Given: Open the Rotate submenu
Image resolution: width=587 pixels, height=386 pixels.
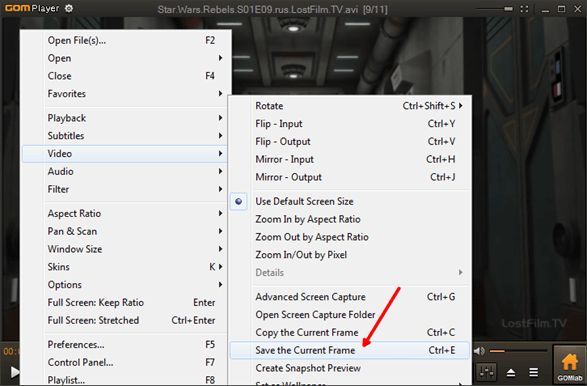Looking at the screenshot, I should (350, 106).
